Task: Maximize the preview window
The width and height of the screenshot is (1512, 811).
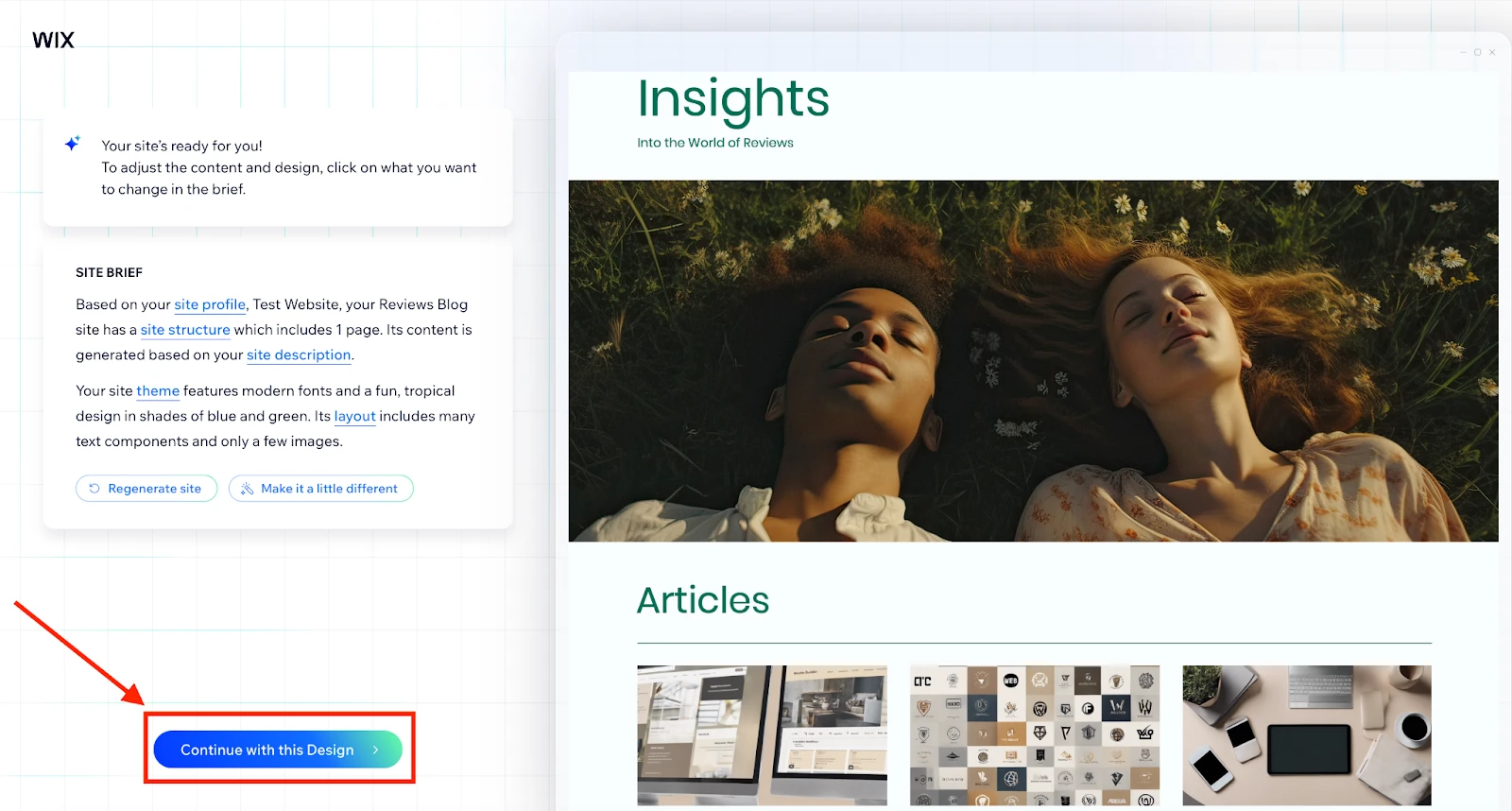Action: coord(1478,52)
